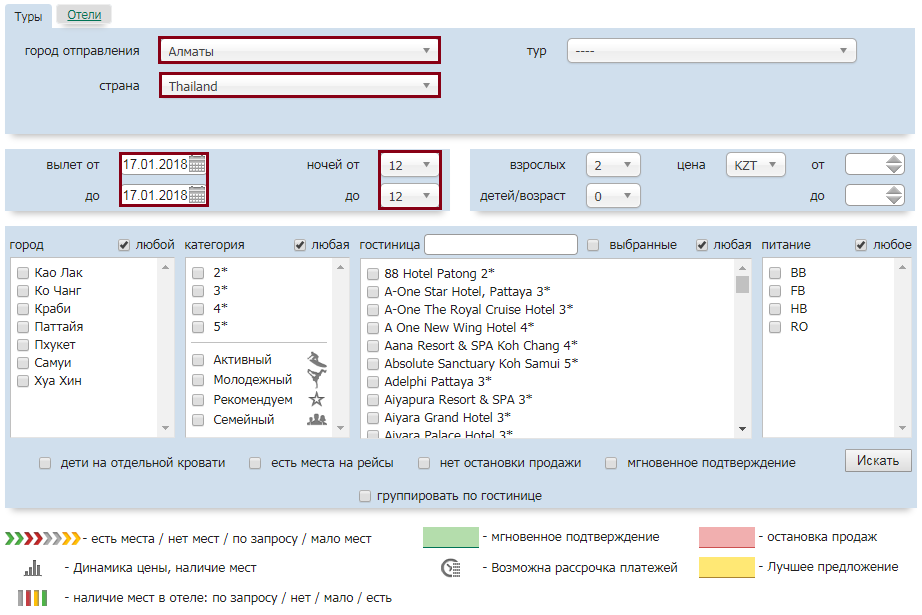Open the KZT currency dropdown
This screenshot has width=922, height=615.
(x=755, y=165)
